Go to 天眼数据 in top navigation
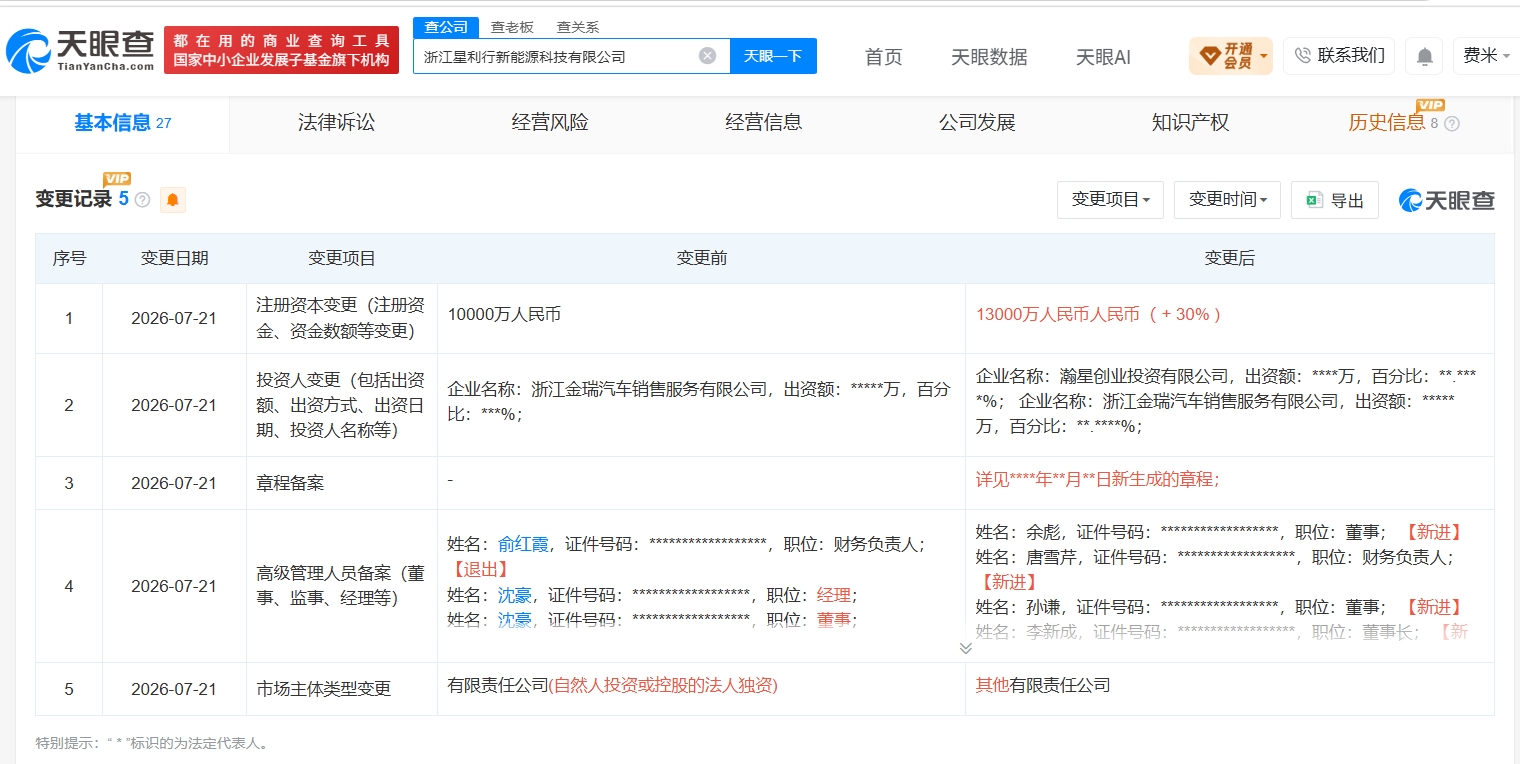The height and width of the screenshot is (764, 1520). [989, 57]
